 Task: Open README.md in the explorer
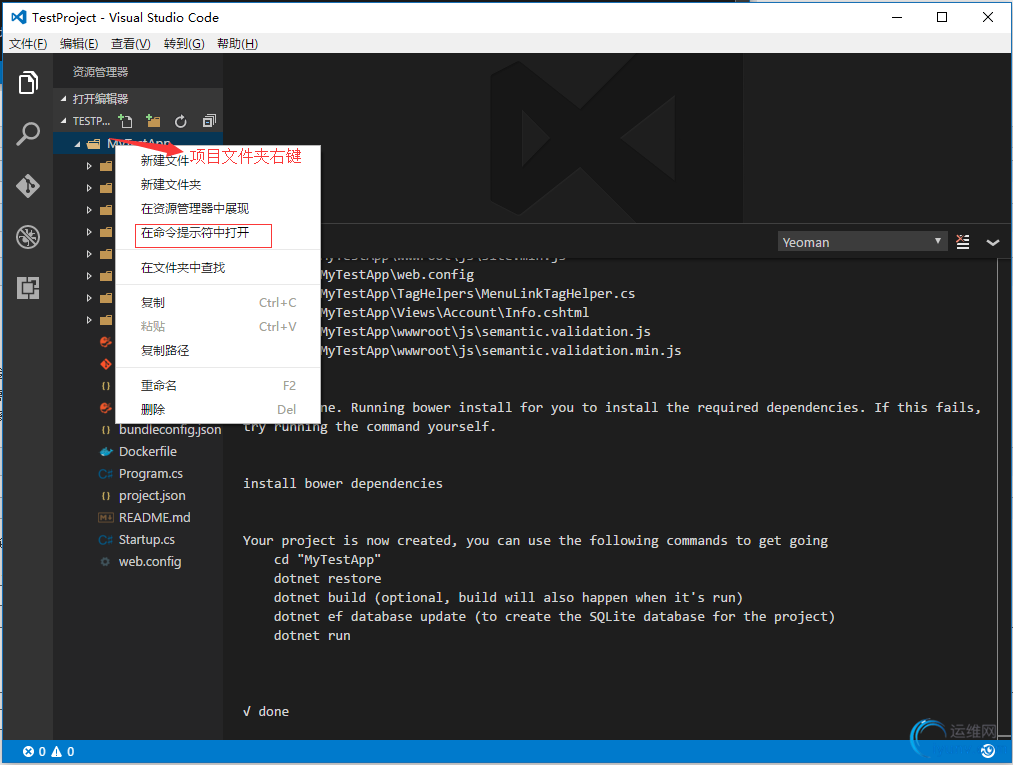[154, 518]
